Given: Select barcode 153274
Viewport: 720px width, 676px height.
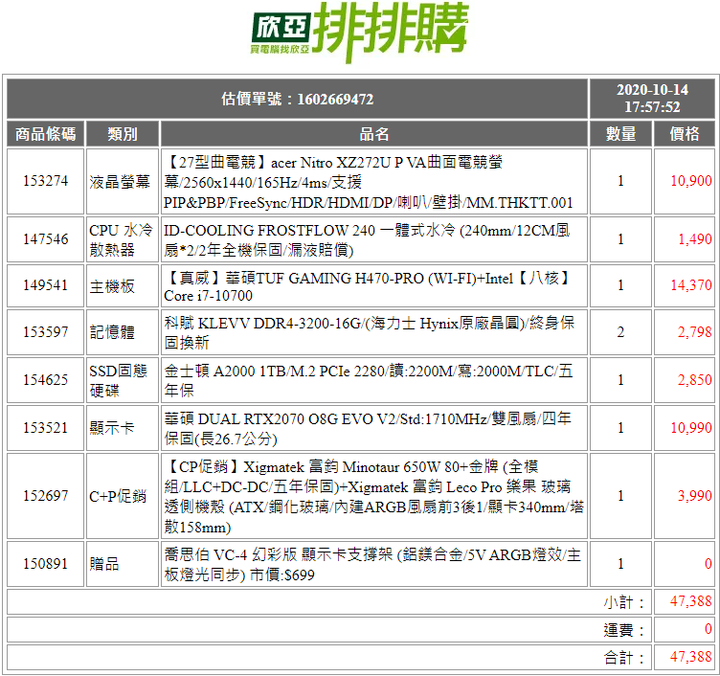Looking at the screenshot, I should click(x=45, y=181).
